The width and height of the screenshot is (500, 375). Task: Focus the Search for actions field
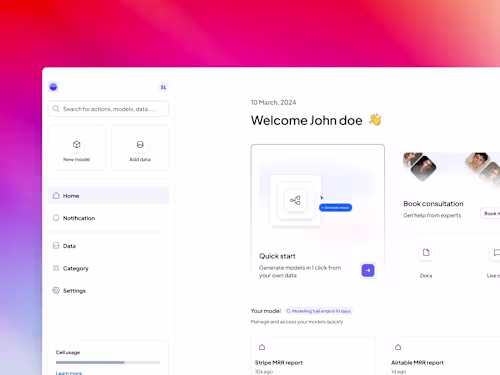(108, 109)
